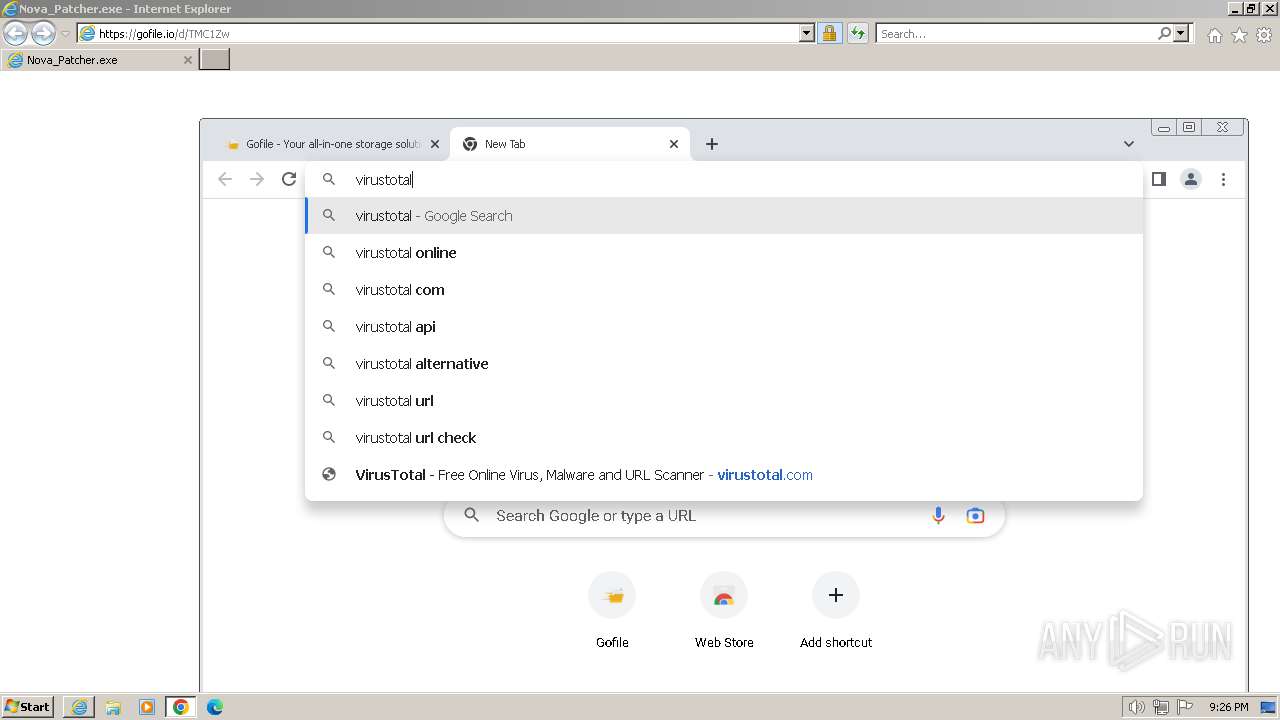Open the Web Store shortcut tile
The width and height of the screenshot is (1280, 720).
click(x=724, y=612)
